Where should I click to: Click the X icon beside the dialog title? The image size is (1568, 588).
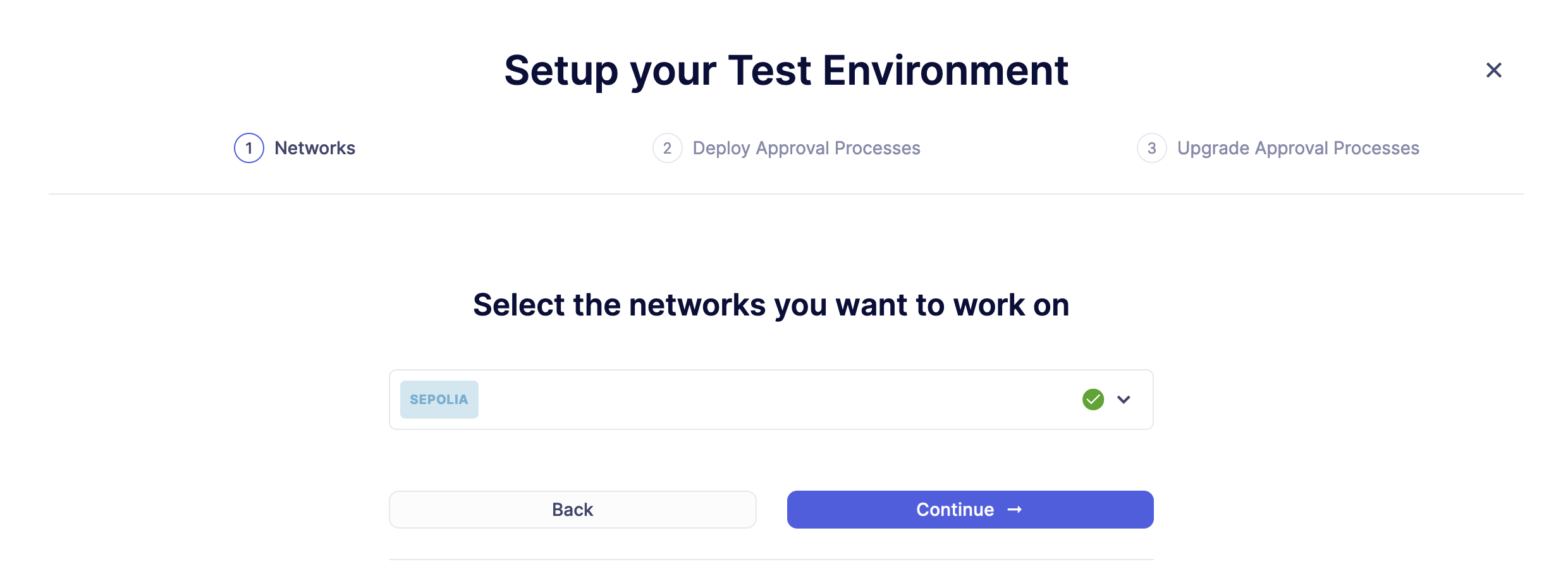1493,70
